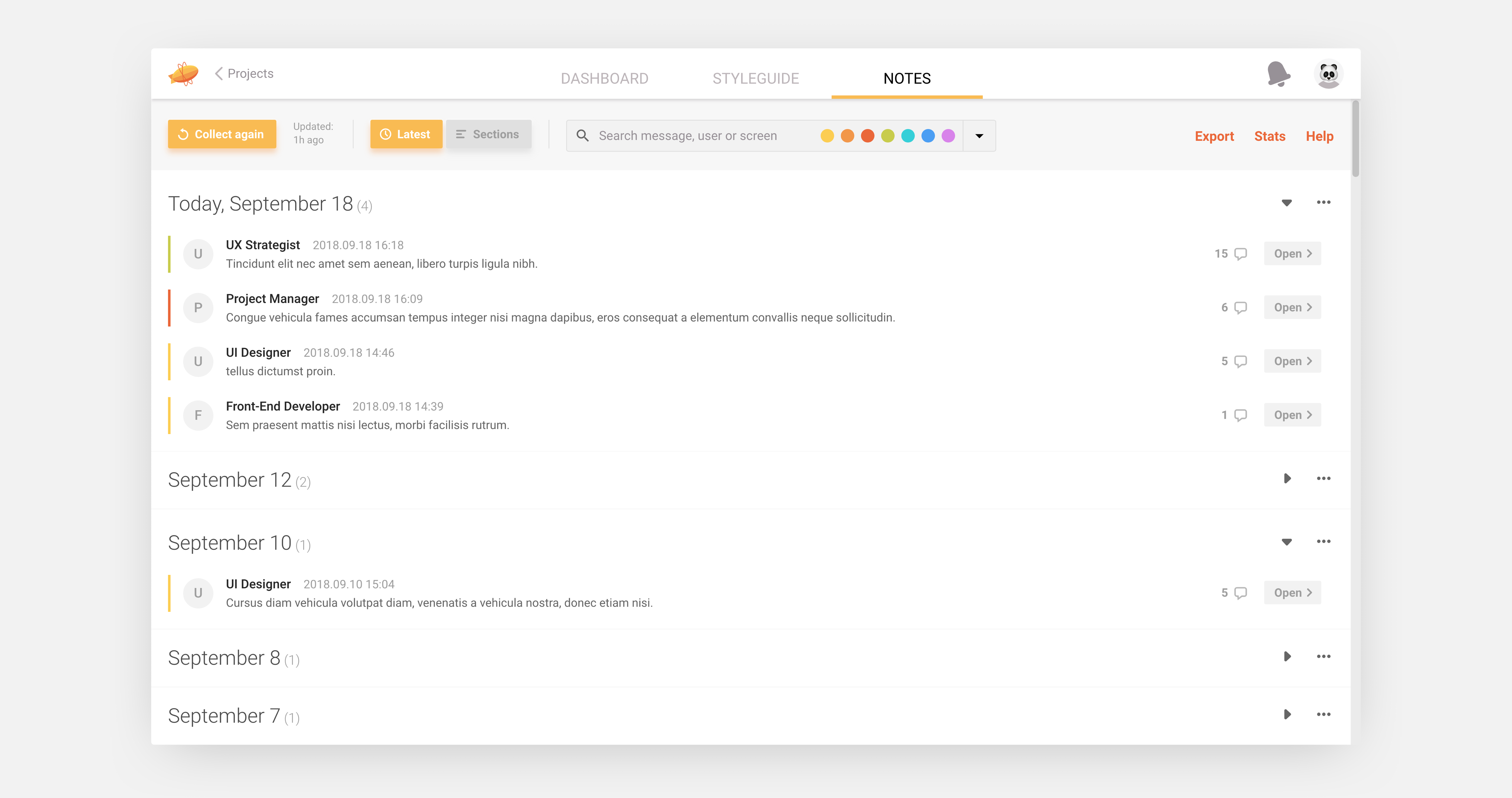1512x798 pixels.
Task: Collapse the Today, September 18 section
Action: (1287, 203)
